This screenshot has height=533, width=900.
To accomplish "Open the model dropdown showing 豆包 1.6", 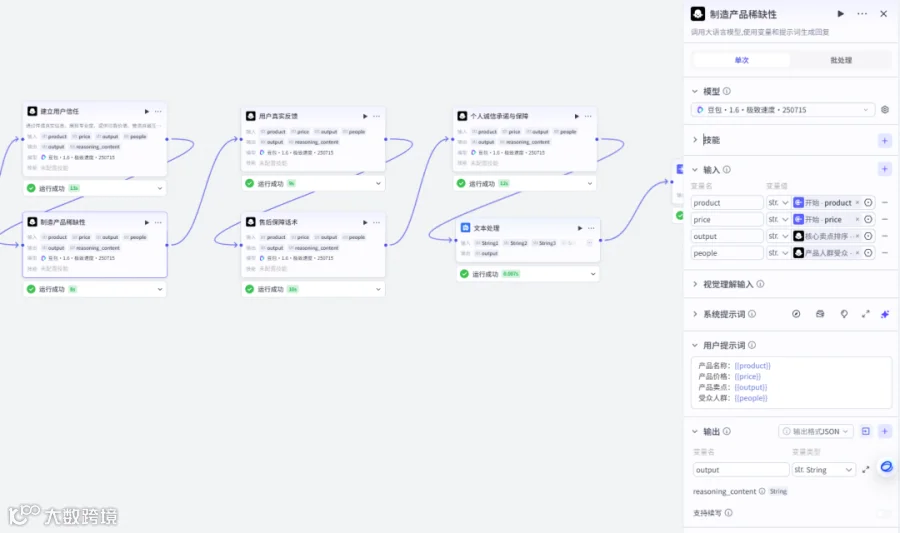I will click(x=783, y=110).
